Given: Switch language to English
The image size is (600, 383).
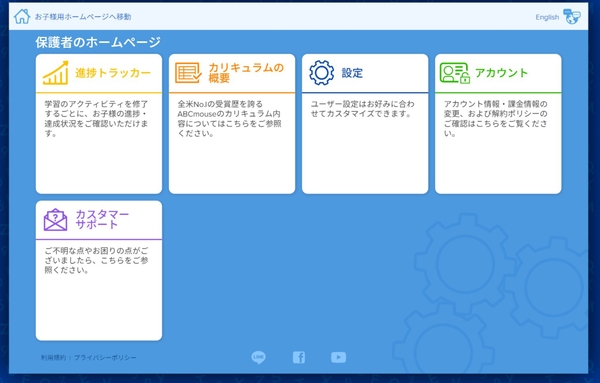Looking at the screenshot, I should click(547, 17).
